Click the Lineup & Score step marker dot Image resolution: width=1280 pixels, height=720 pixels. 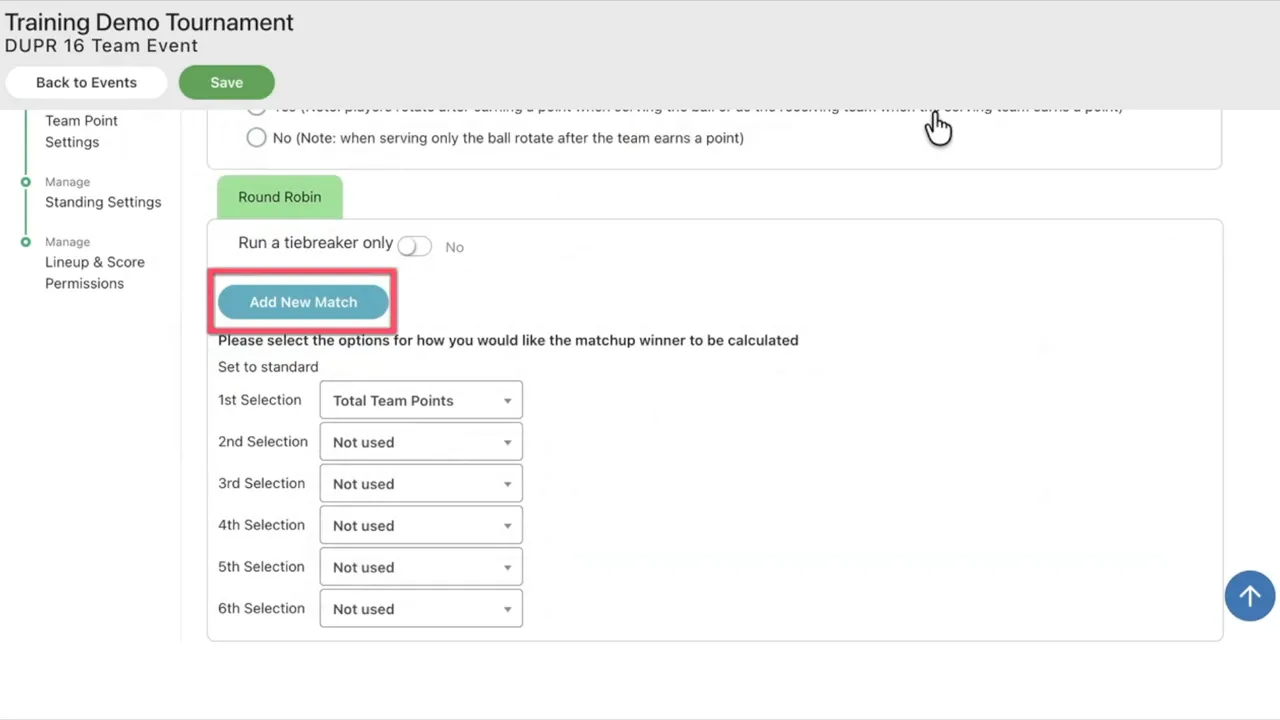(x=26, y=242)
